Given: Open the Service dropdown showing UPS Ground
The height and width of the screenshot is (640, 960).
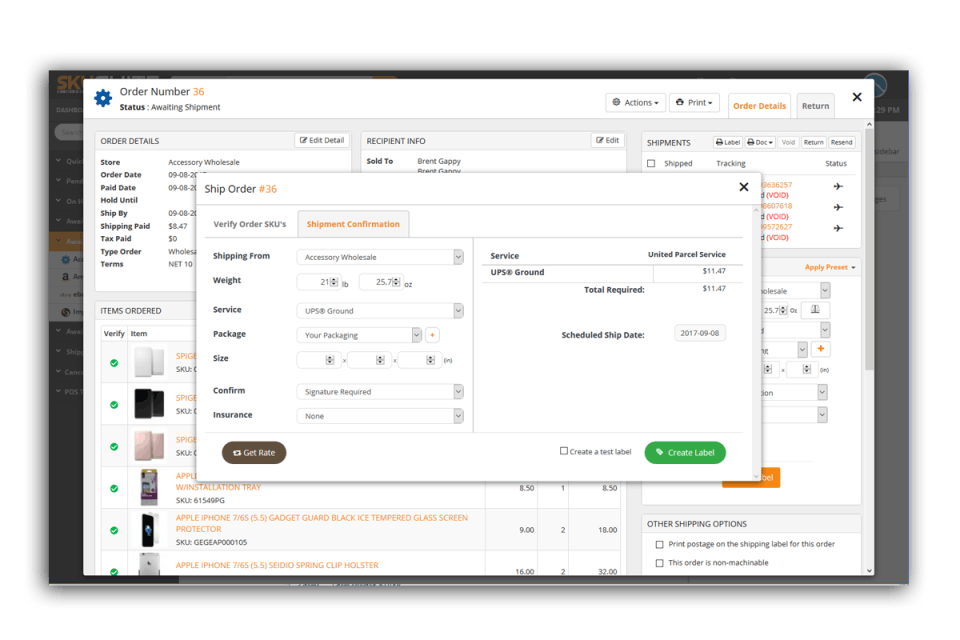Looking at the screenshot, I should pyautogui.click(x=380, y=311).
